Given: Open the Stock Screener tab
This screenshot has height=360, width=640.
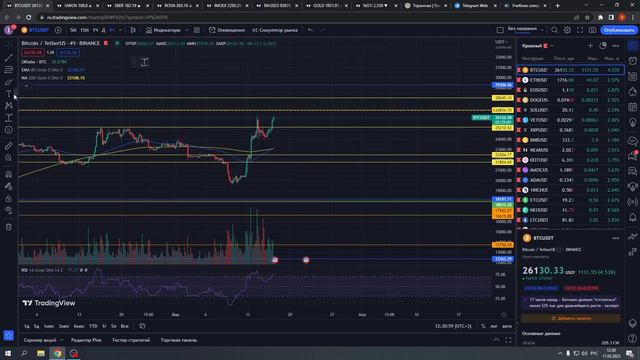Looking at the screenshot, I should (x=40, y=340).
